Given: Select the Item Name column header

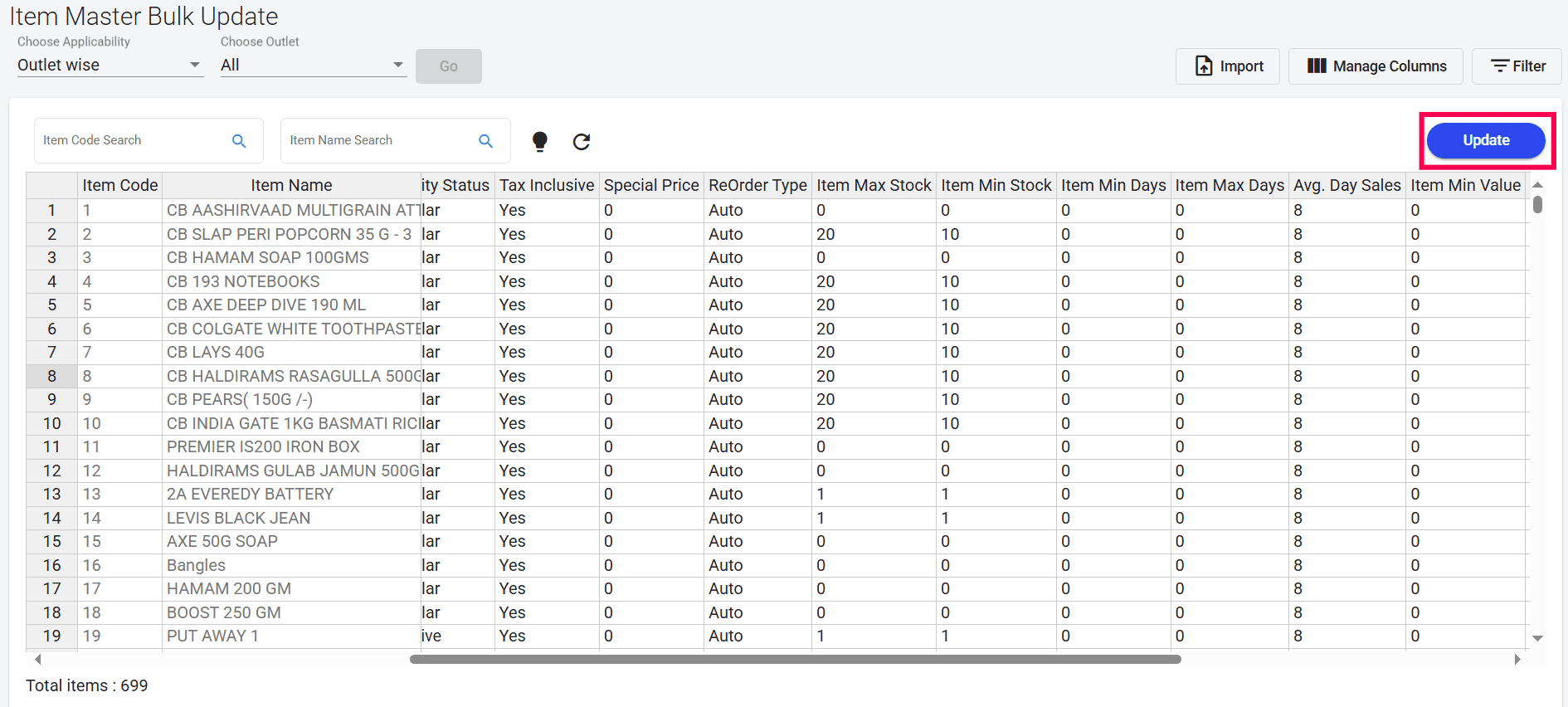Looking at the screenshot, I should click(292, 185).
